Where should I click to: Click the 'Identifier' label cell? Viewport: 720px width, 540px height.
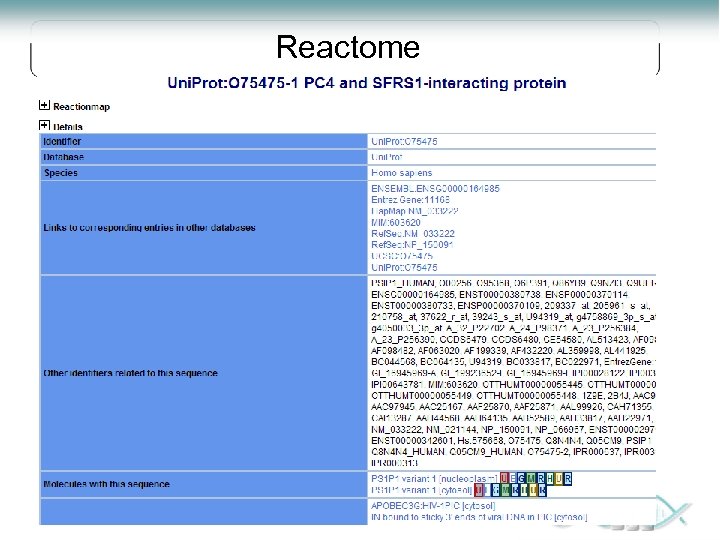click(203, 141)
